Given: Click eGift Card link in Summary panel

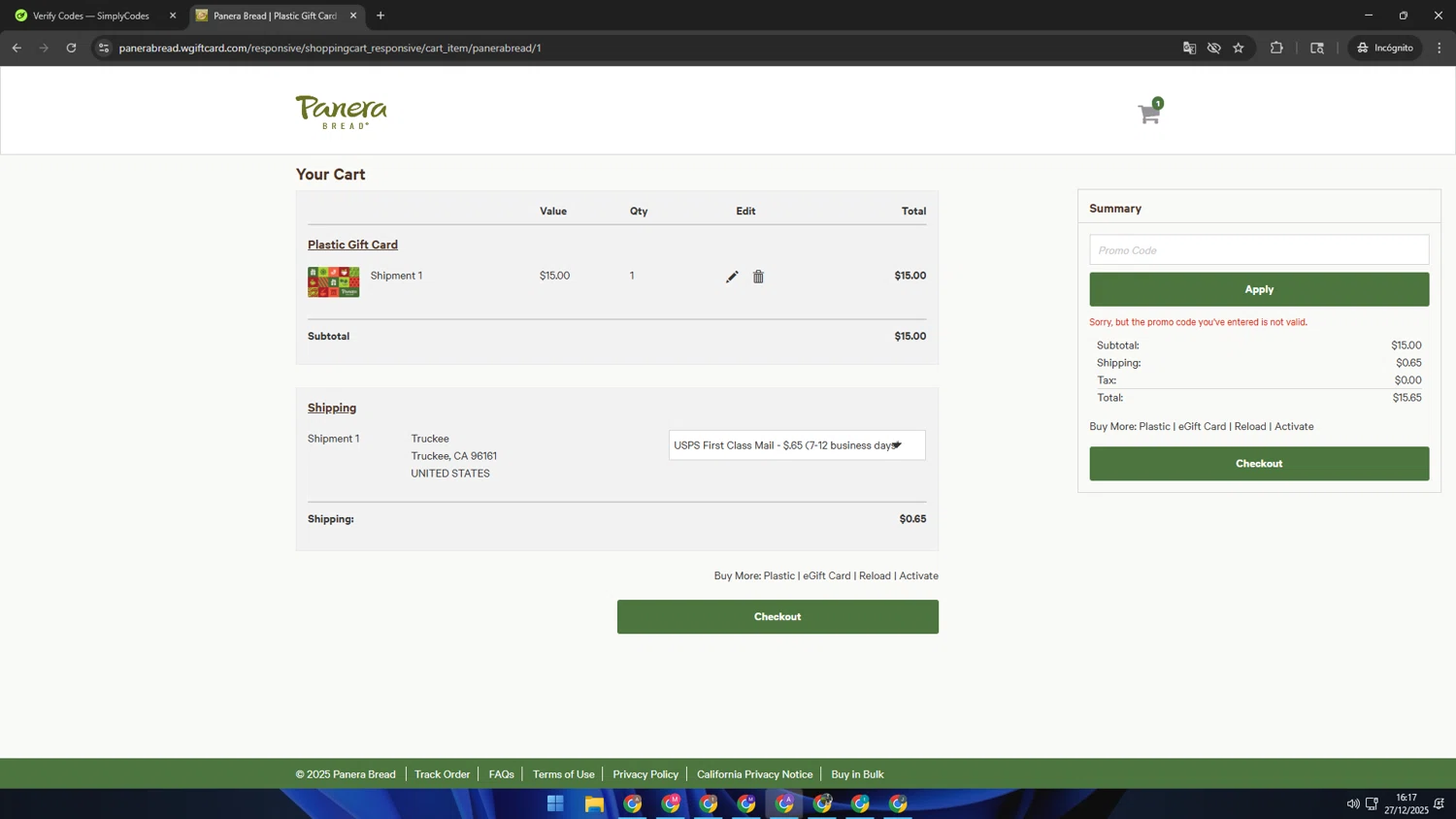Looking at the screenshot, I should [x=1202, y=426].
